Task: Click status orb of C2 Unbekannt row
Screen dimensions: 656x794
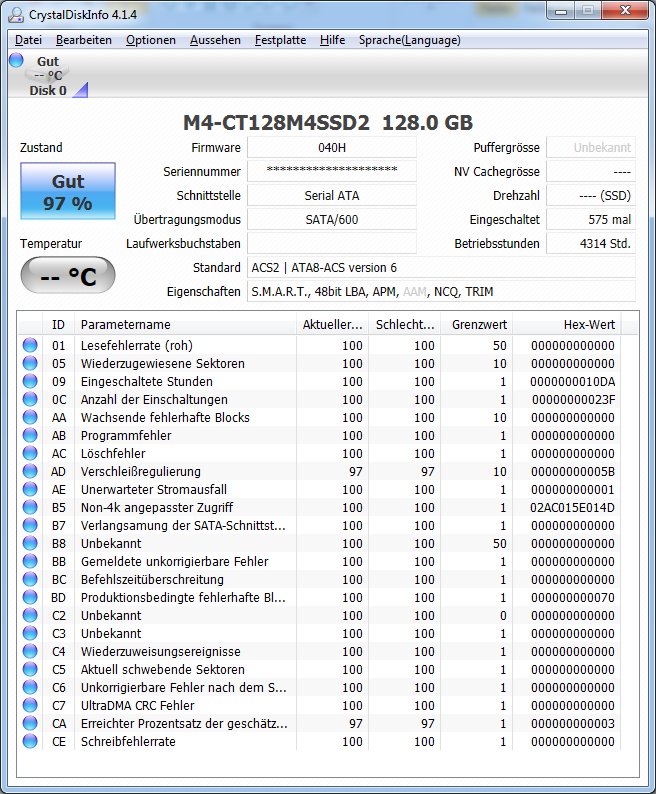Action: [30, 615]
